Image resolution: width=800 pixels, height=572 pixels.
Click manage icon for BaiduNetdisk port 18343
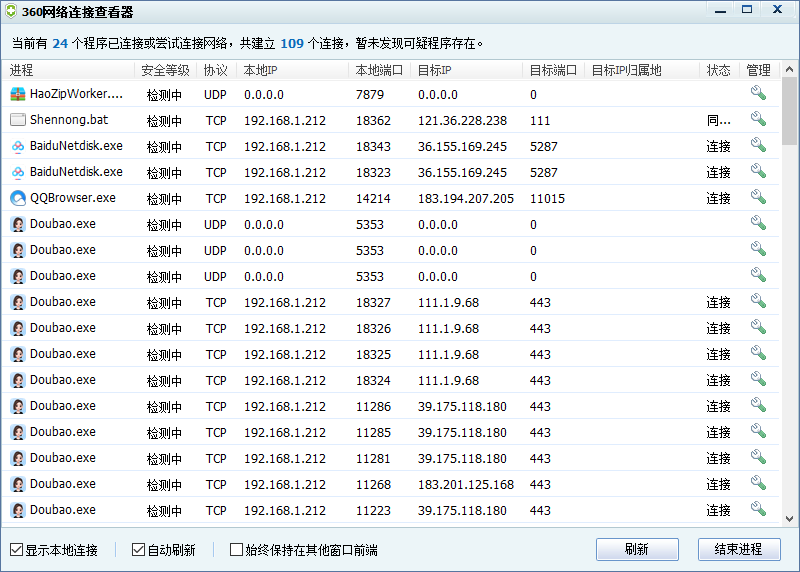758,145
